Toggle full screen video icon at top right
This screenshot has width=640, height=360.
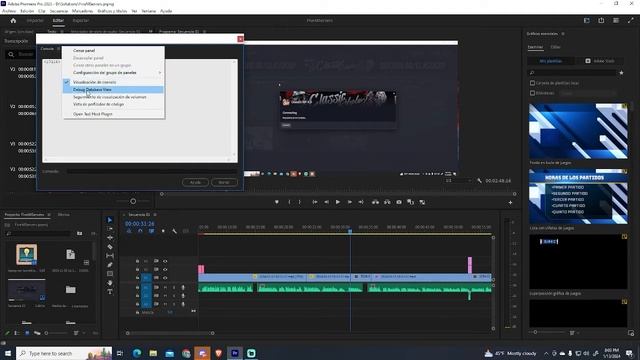(x=630, y=20)
